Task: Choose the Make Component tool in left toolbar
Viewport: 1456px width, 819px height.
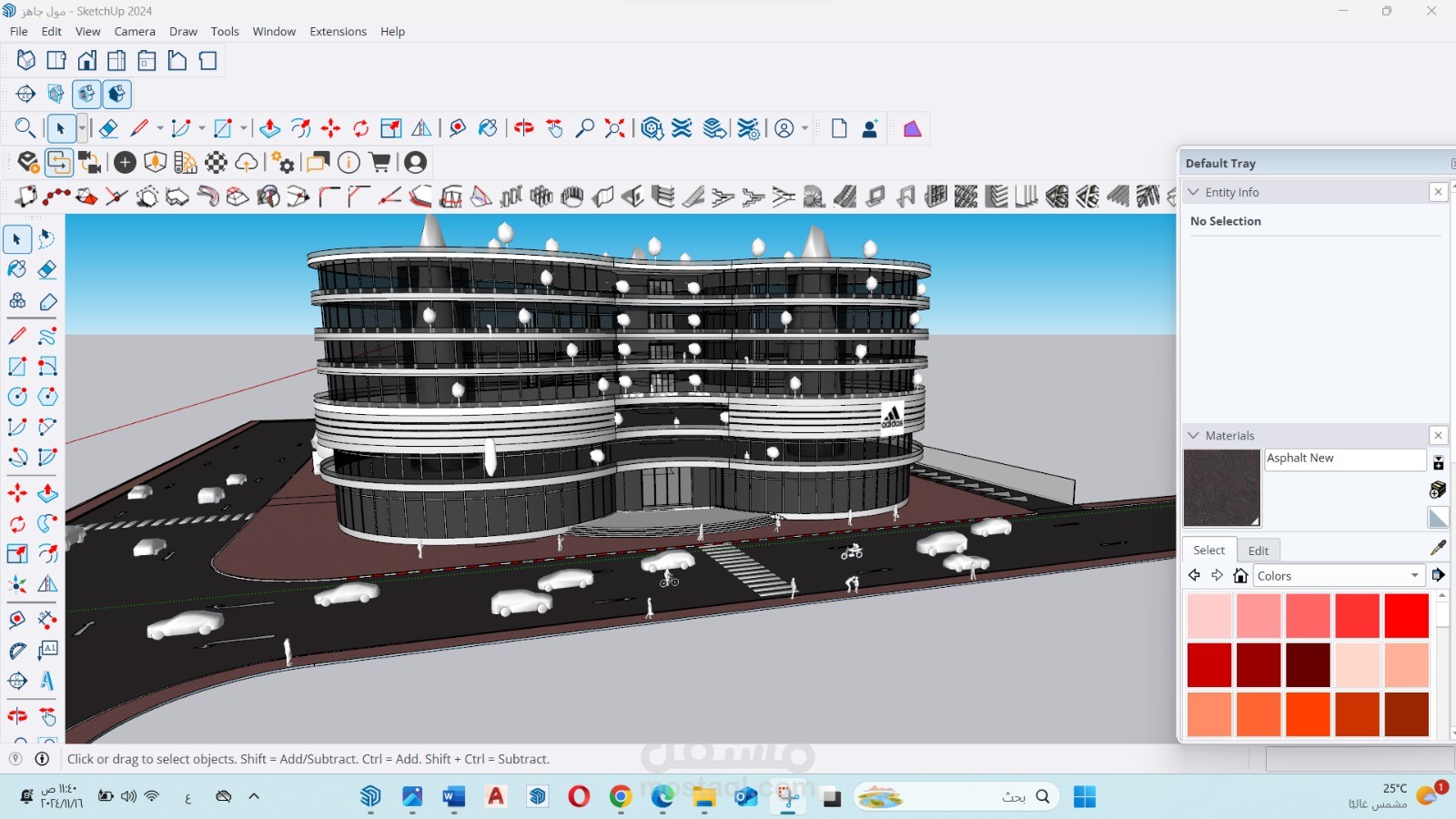Action: pos(17,301)
